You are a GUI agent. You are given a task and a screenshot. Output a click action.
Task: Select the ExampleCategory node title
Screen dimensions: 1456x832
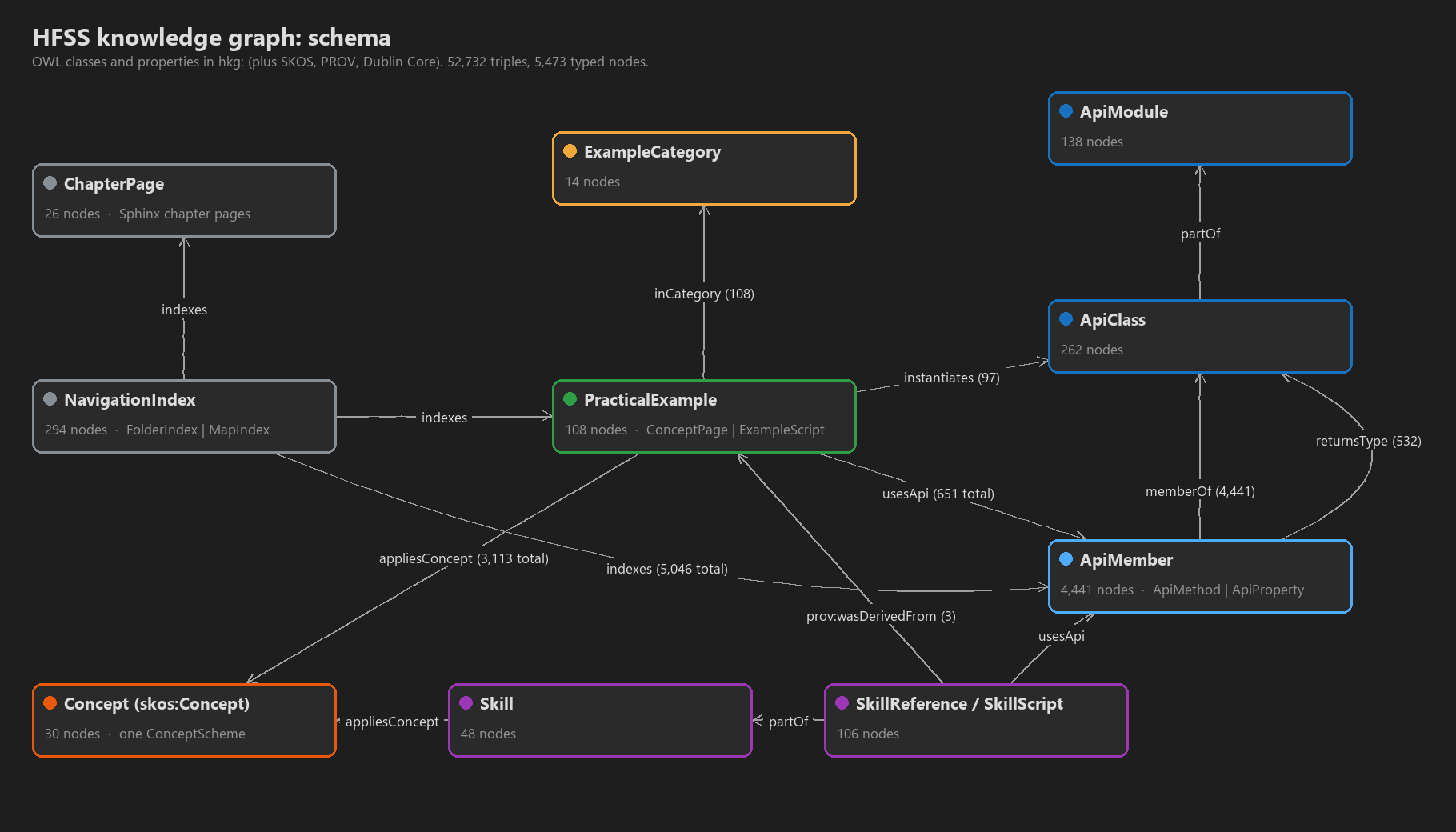click(x=652, y=152)
